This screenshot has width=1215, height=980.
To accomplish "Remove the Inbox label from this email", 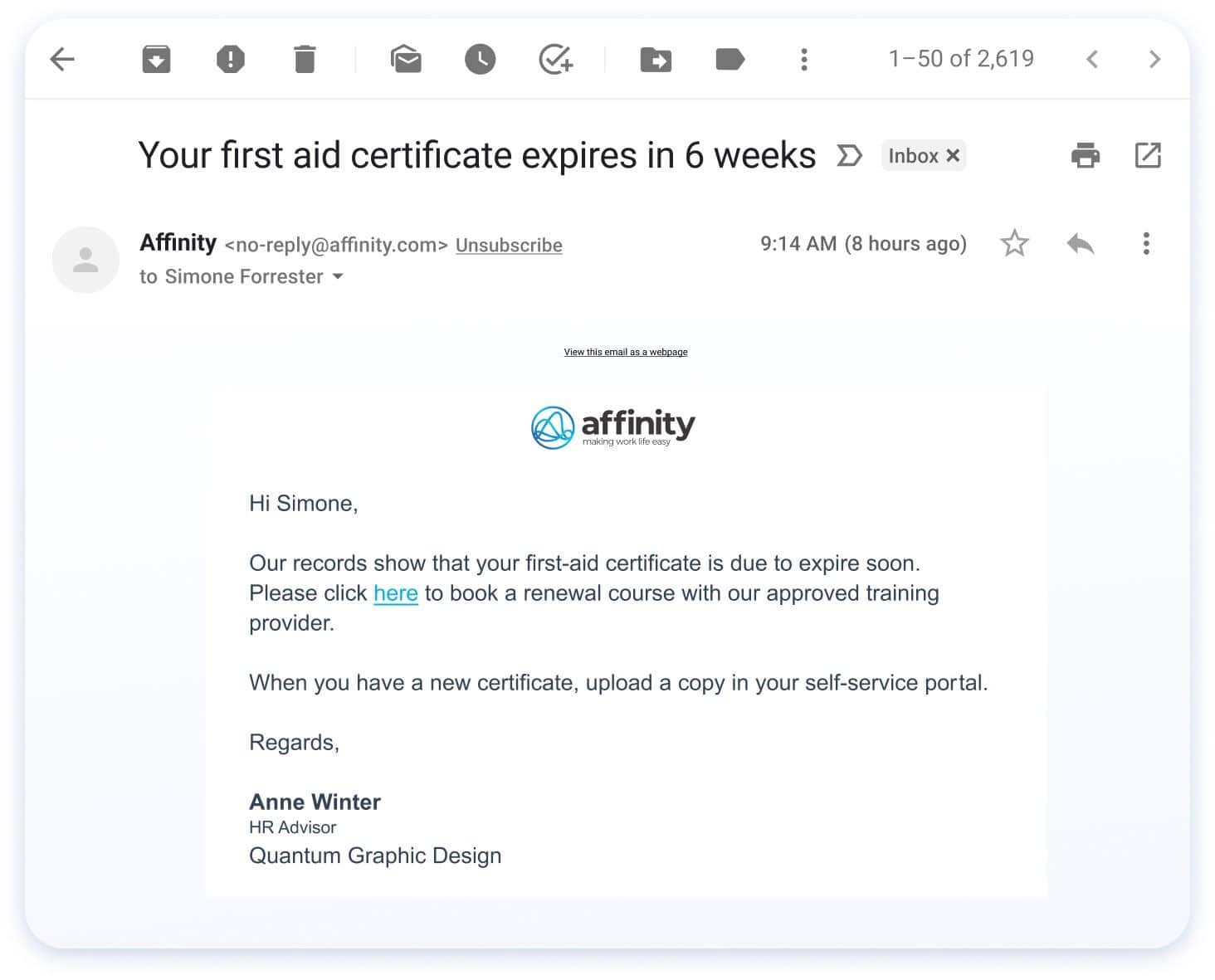I will (953, 155).
